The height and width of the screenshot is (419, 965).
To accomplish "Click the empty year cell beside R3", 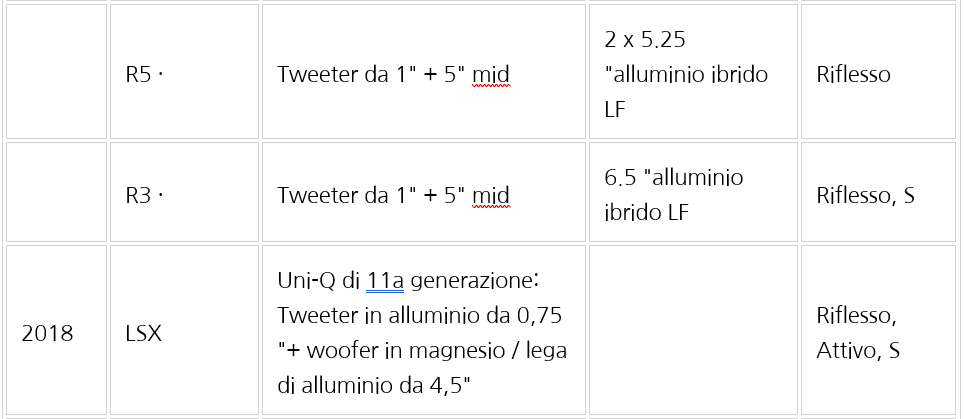I will pyautogui.click(x=57, y=192).
